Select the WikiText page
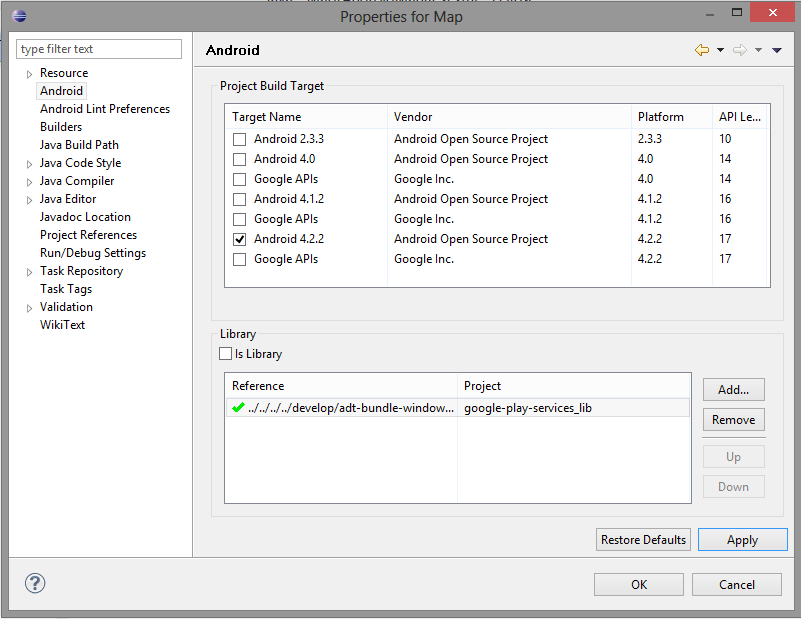Screen dimensions: 801x619 [62, 325]
